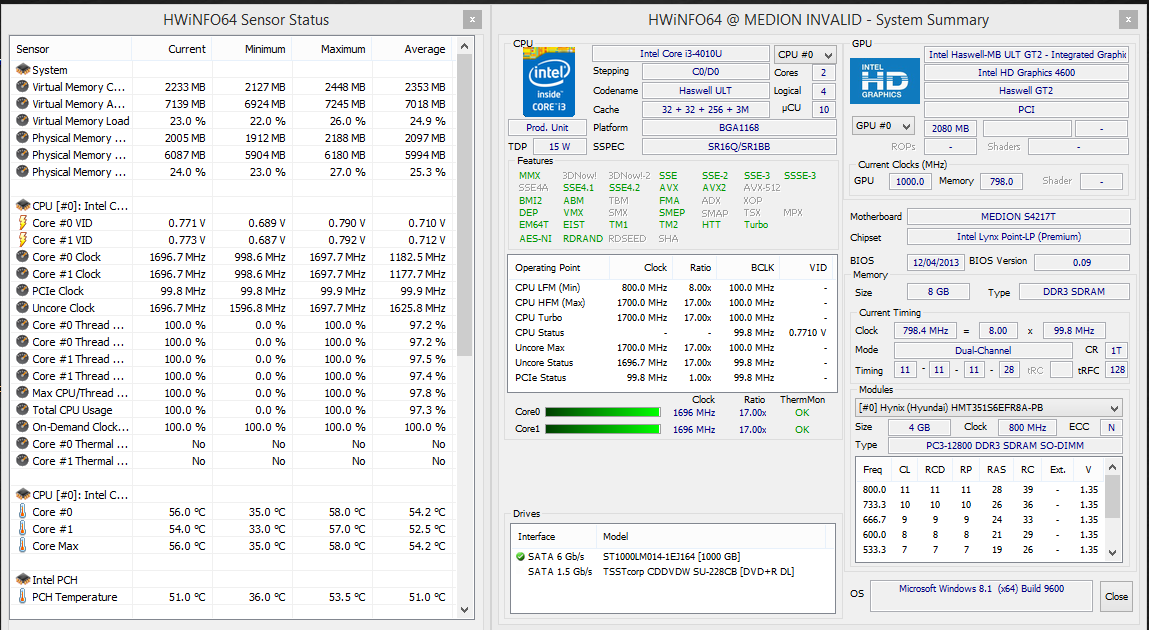This screenshot has width=1149, height=630.
Task: Click the Average column header
Action: point(413,49)
